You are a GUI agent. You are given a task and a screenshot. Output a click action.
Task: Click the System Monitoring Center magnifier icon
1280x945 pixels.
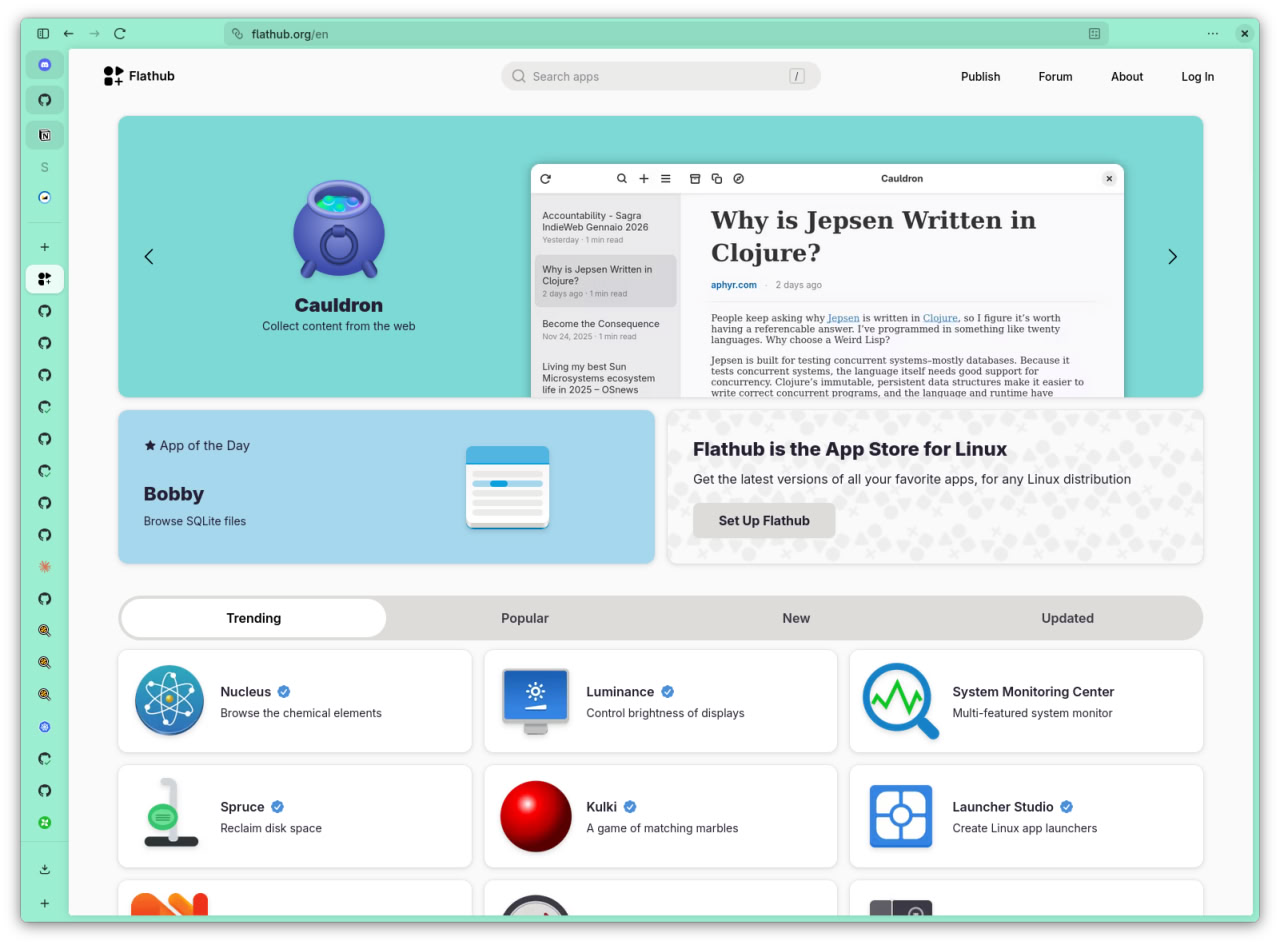pyautogui.click(x=901, y=701)
